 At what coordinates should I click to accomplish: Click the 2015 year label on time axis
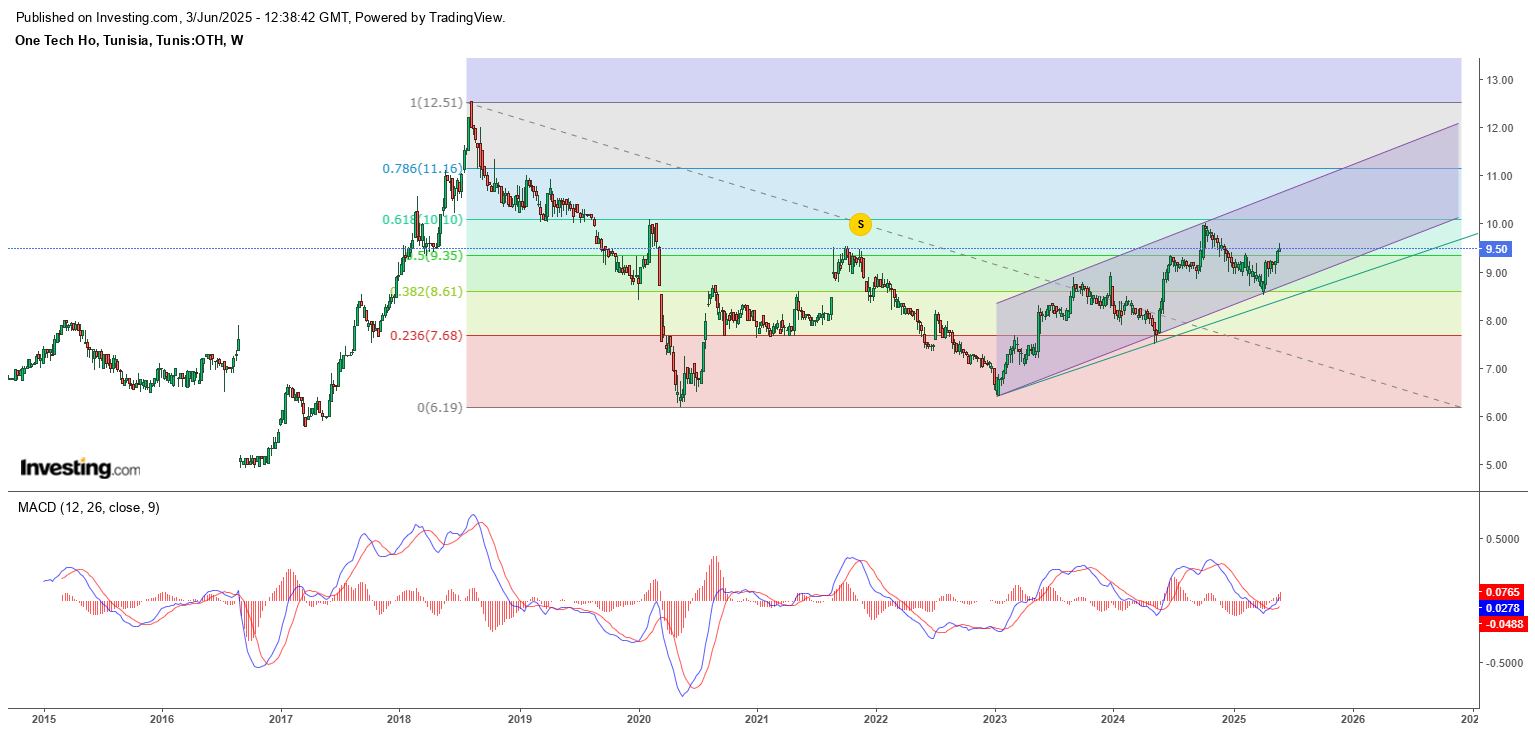(44, 719)
